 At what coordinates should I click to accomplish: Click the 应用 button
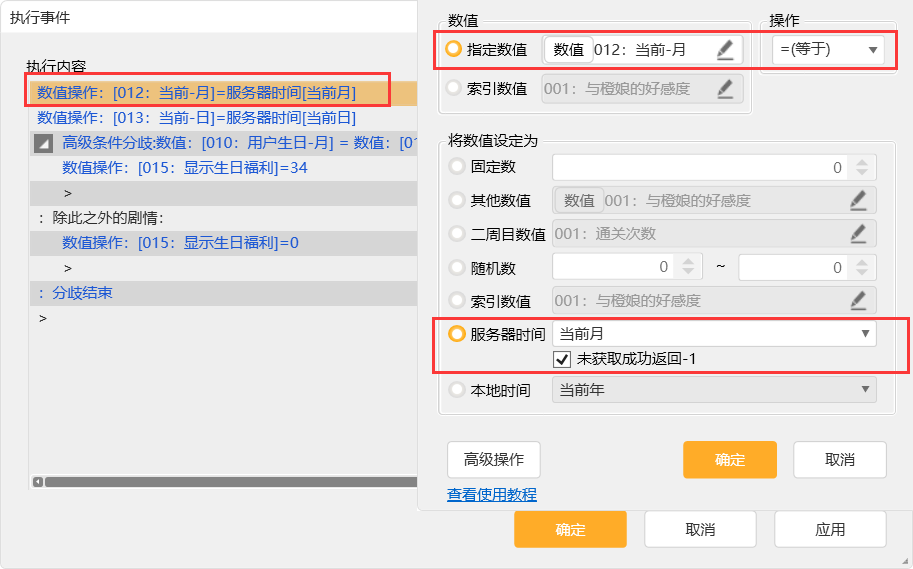pos(830,529)
